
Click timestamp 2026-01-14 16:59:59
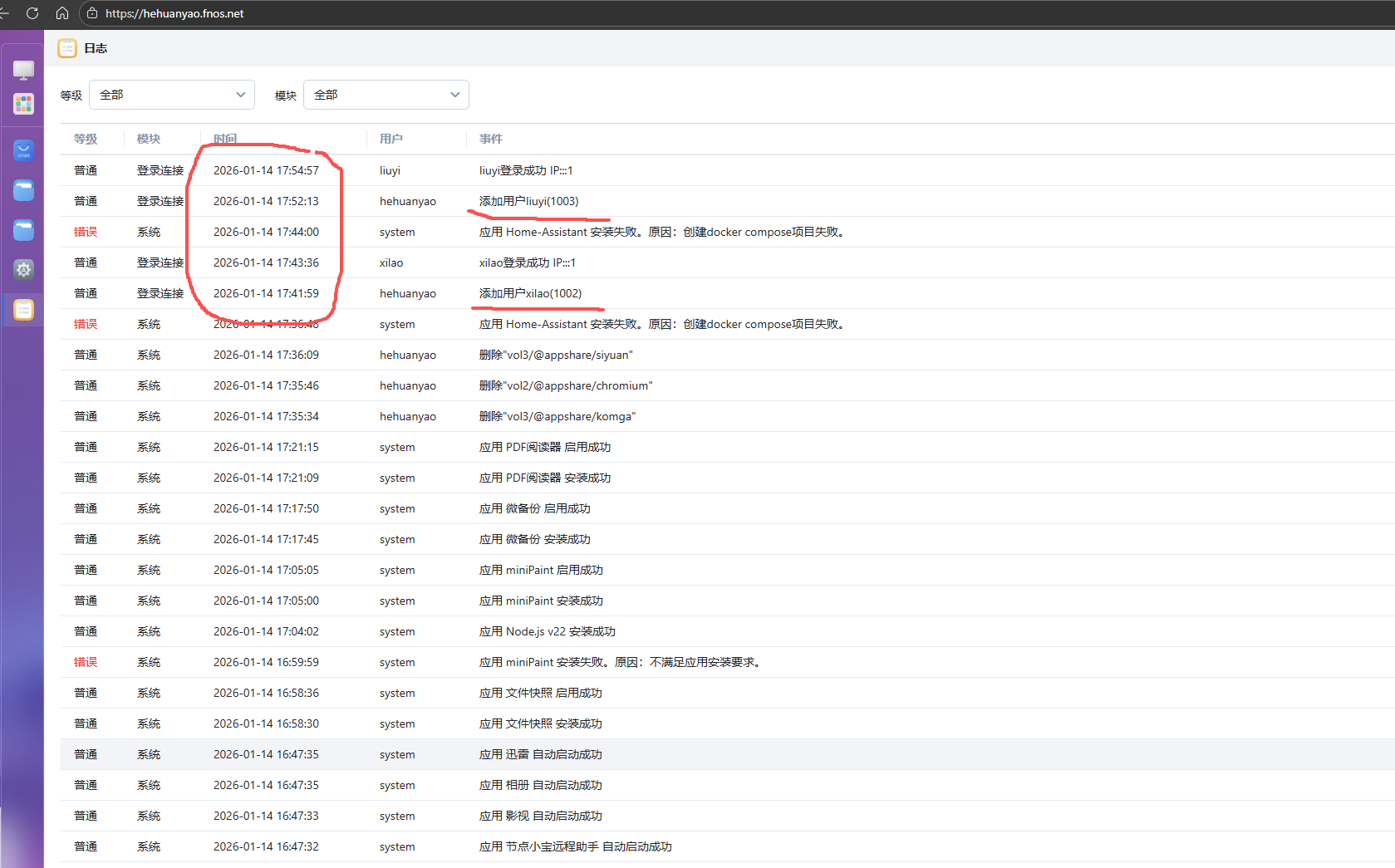[x=266, y=662]
